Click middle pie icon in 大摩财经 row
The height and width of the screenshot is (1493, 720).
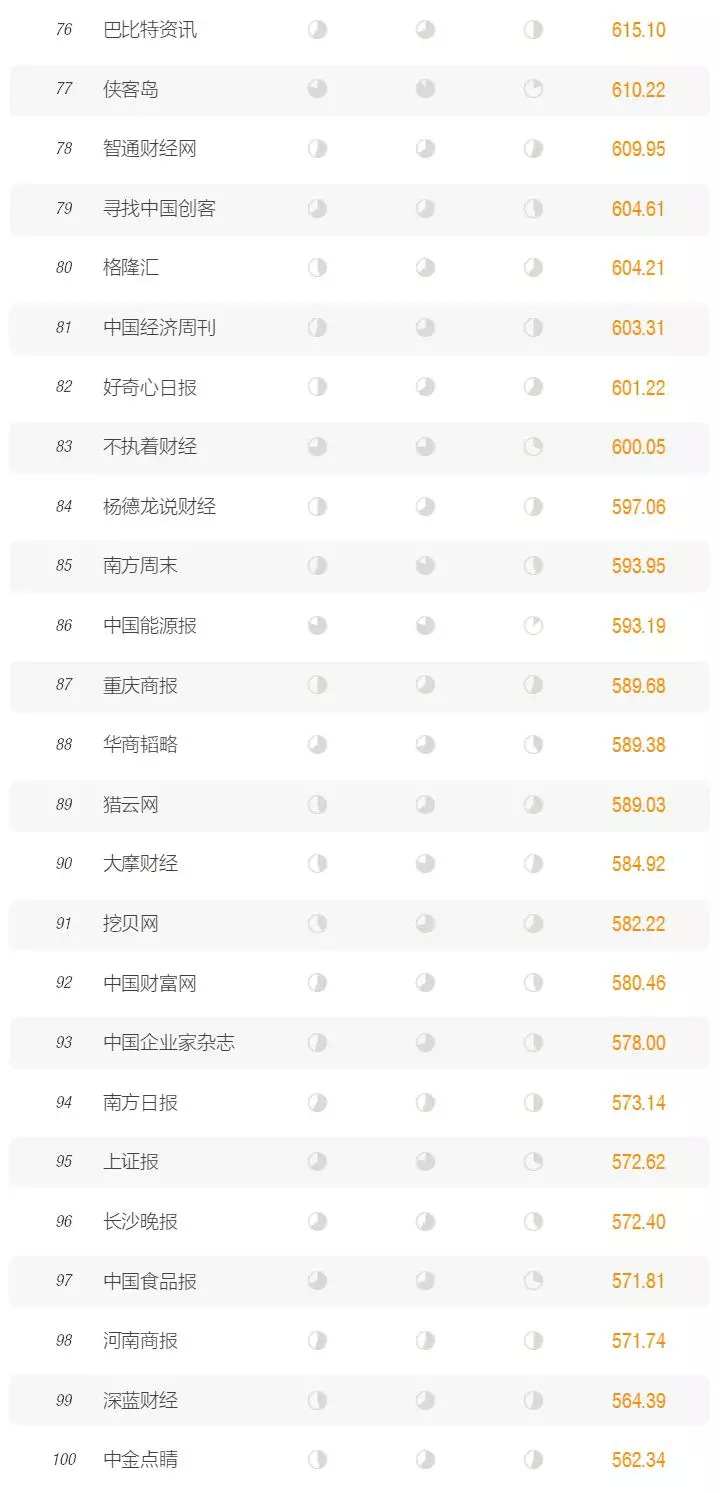[x=425, y=864]
